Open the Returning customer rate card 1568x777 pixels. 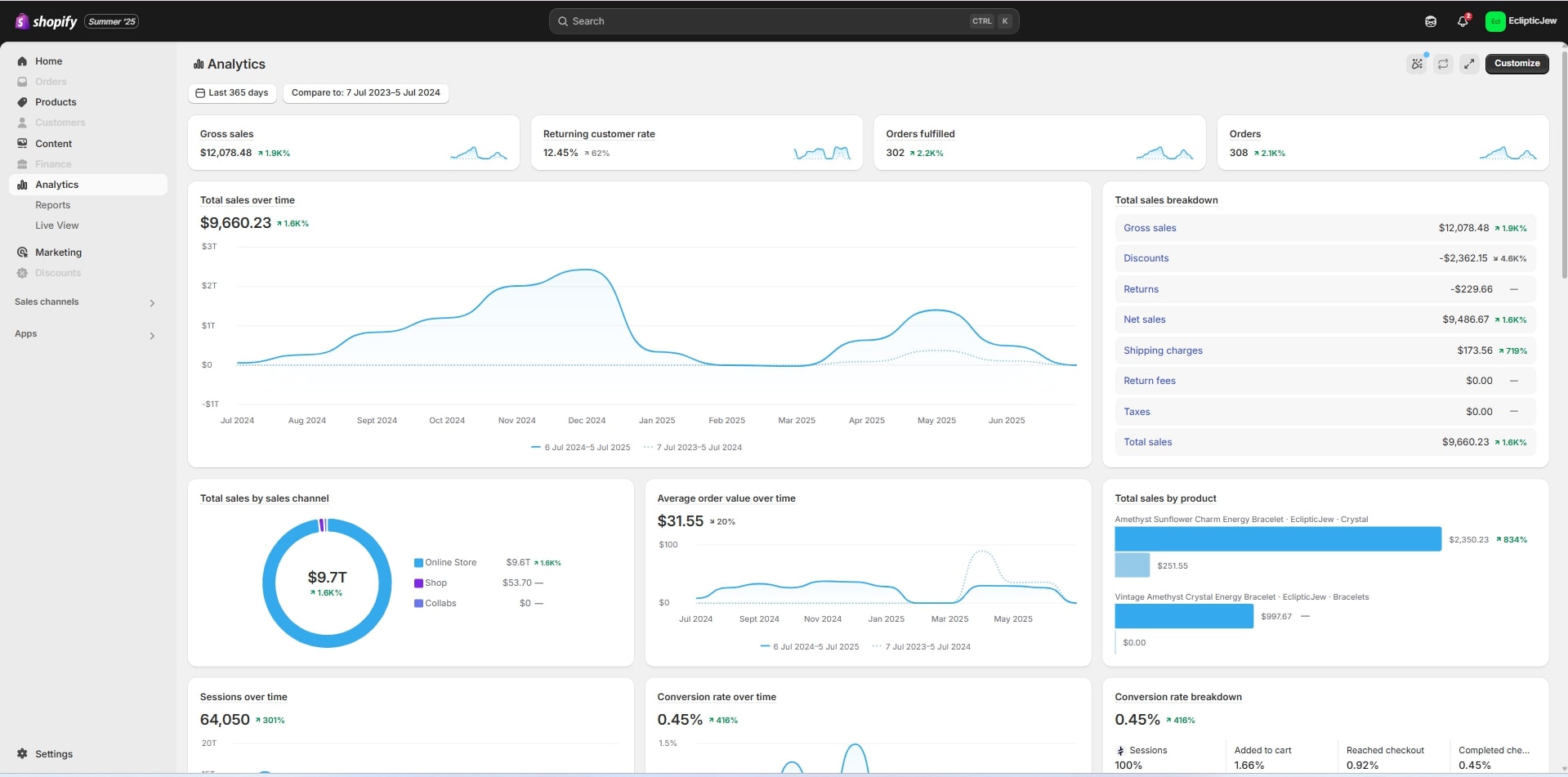697,143
